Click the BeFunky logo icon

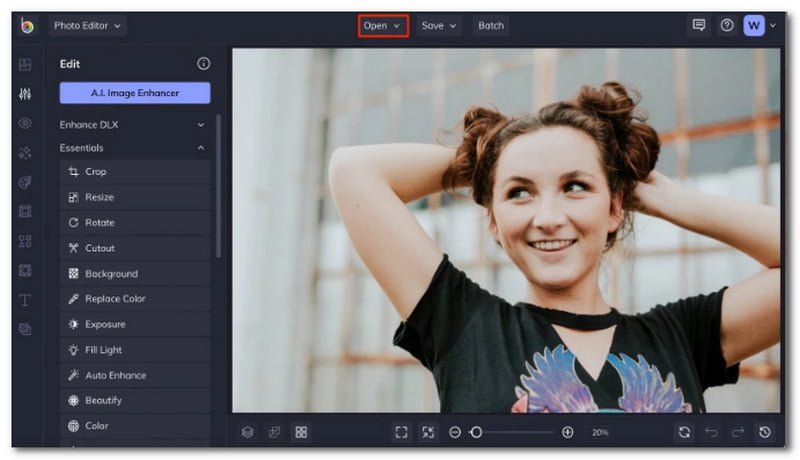27,25
